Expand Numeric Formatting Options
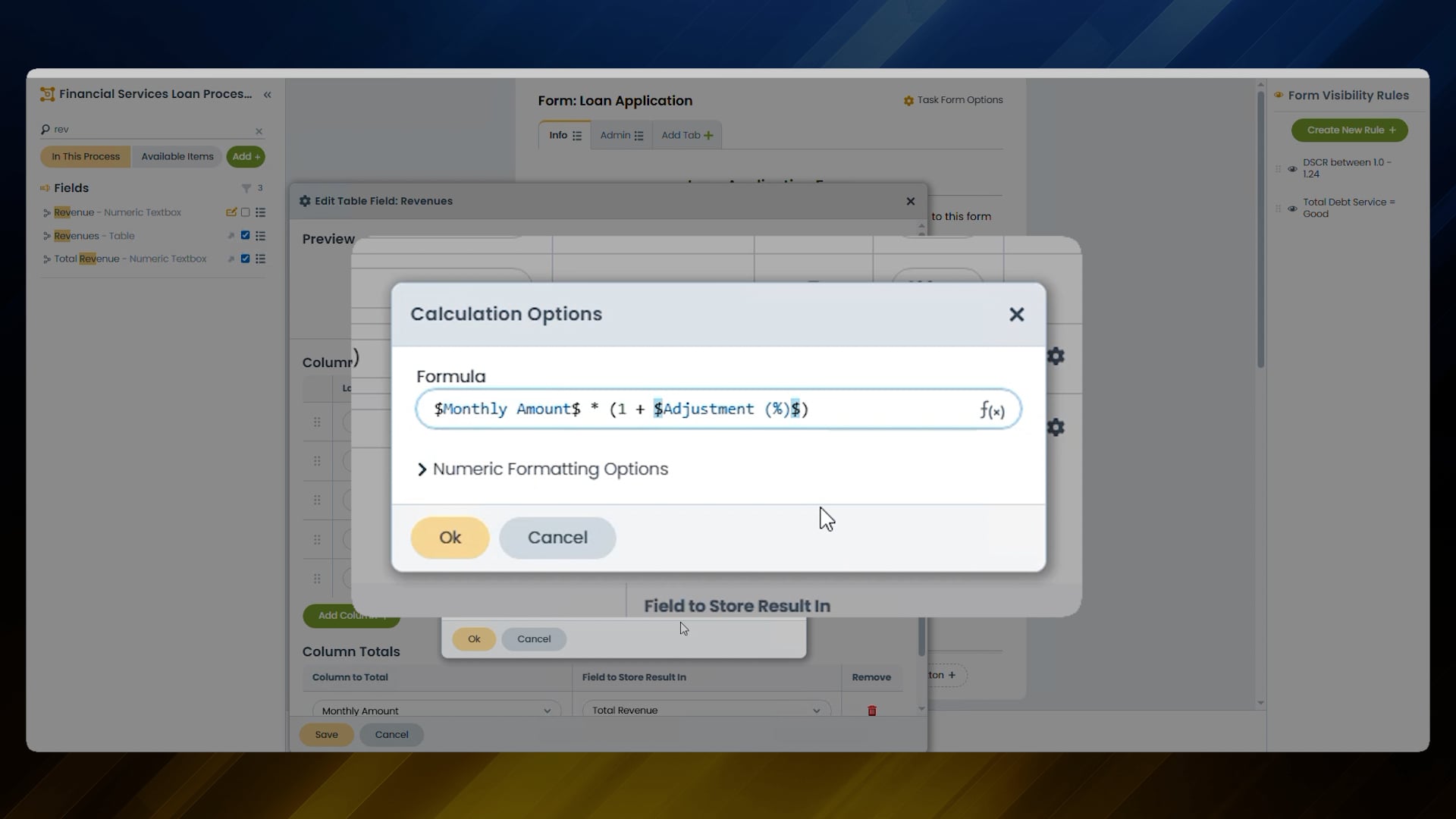Image resolution: width=1456 pixels, height=819 pixels. tap(541, 469)
